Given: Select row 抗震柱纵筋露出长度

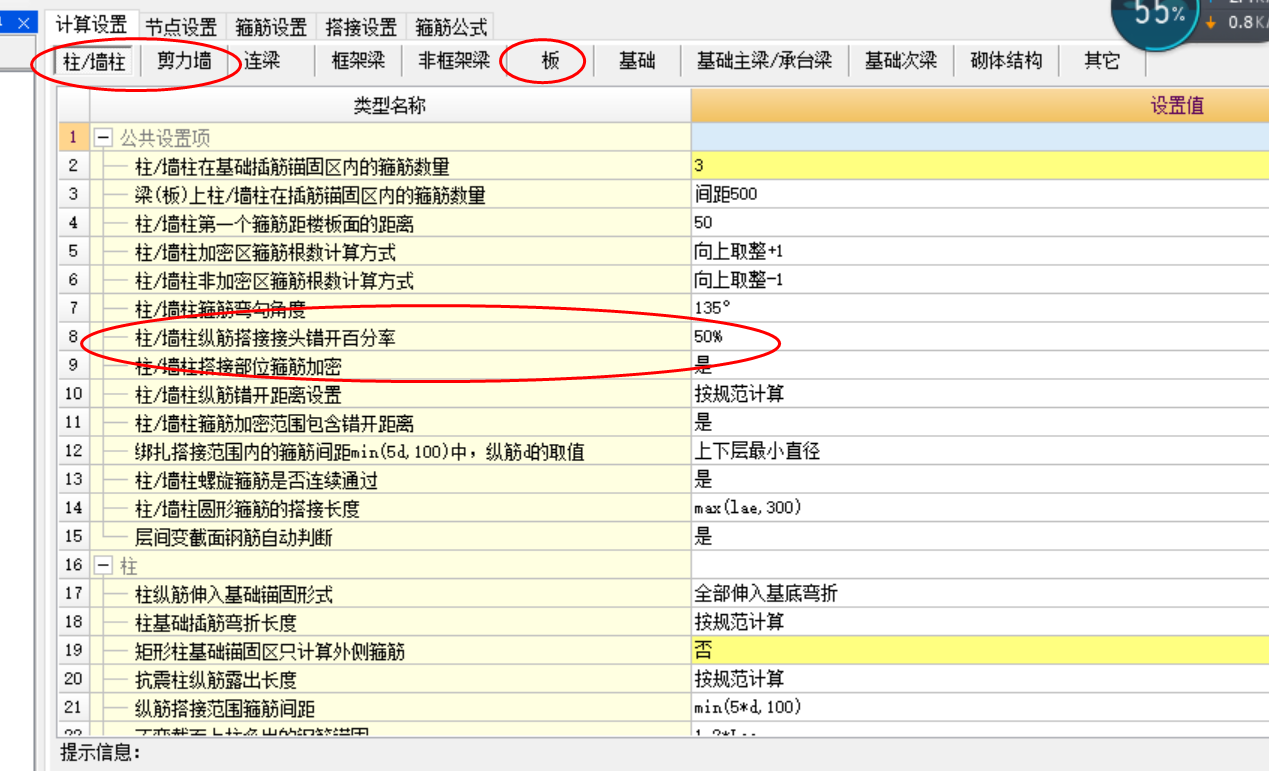Looking at the screenshot, I should 215,680.
